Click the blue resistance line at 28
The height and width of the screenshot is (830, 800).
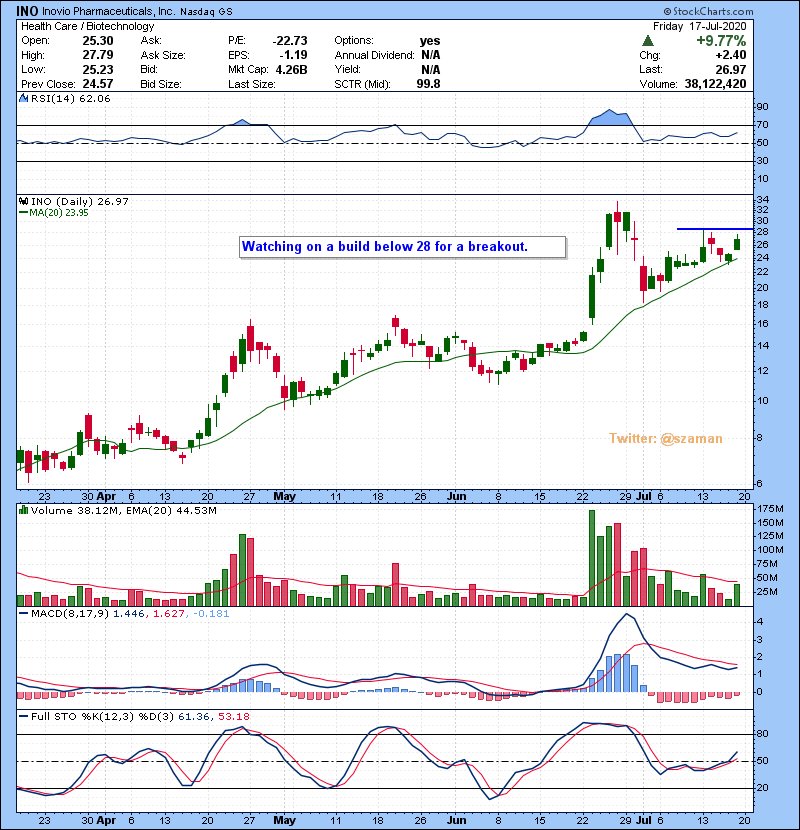pyautogui.click(x=715, y=229)
